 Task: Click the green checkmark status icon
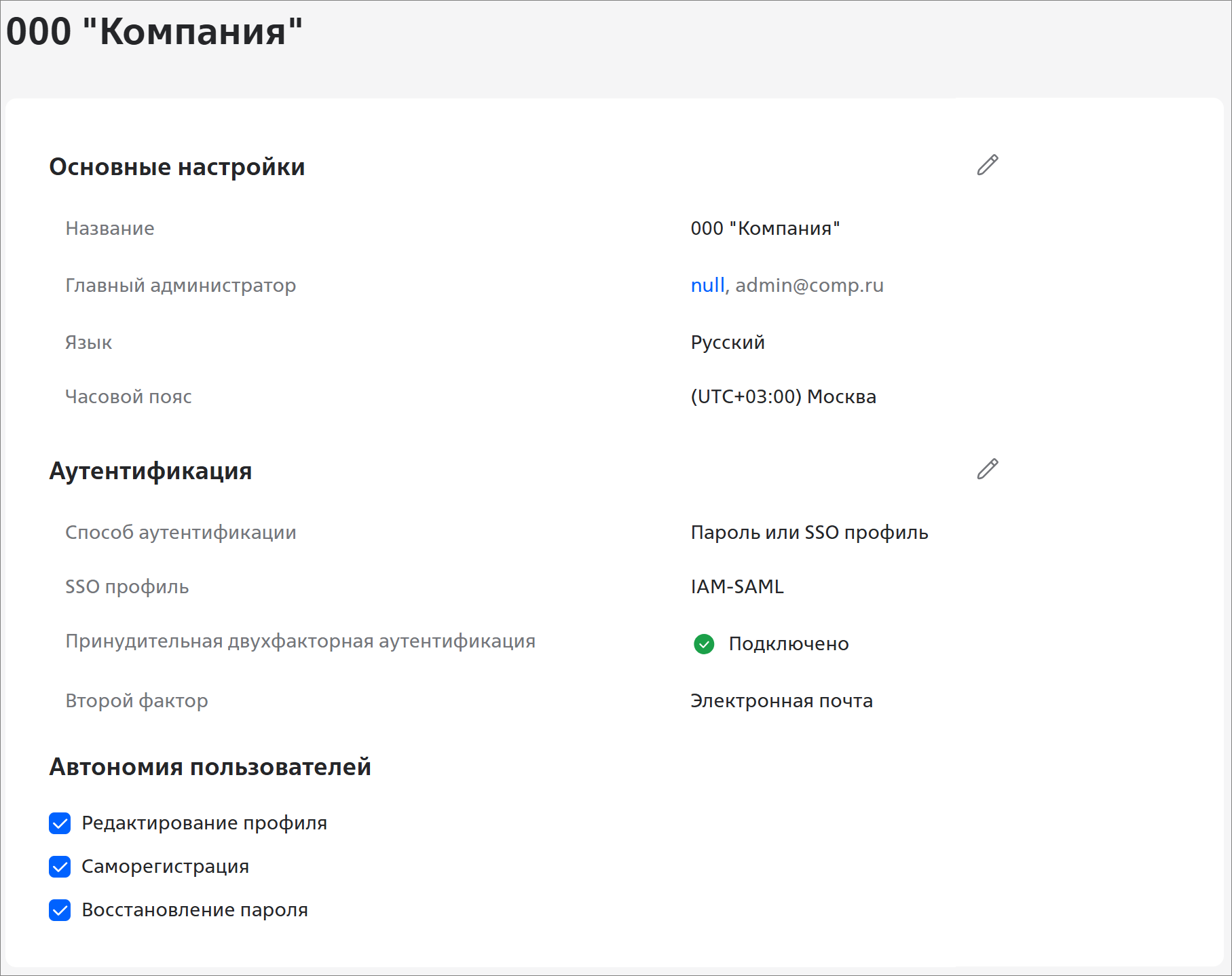pos(704,643)
